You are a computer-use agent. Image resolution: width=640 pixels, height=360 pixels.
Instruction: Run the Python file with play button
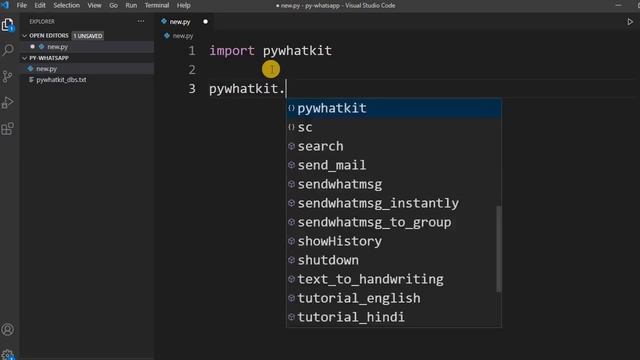(x=630, y=22)
